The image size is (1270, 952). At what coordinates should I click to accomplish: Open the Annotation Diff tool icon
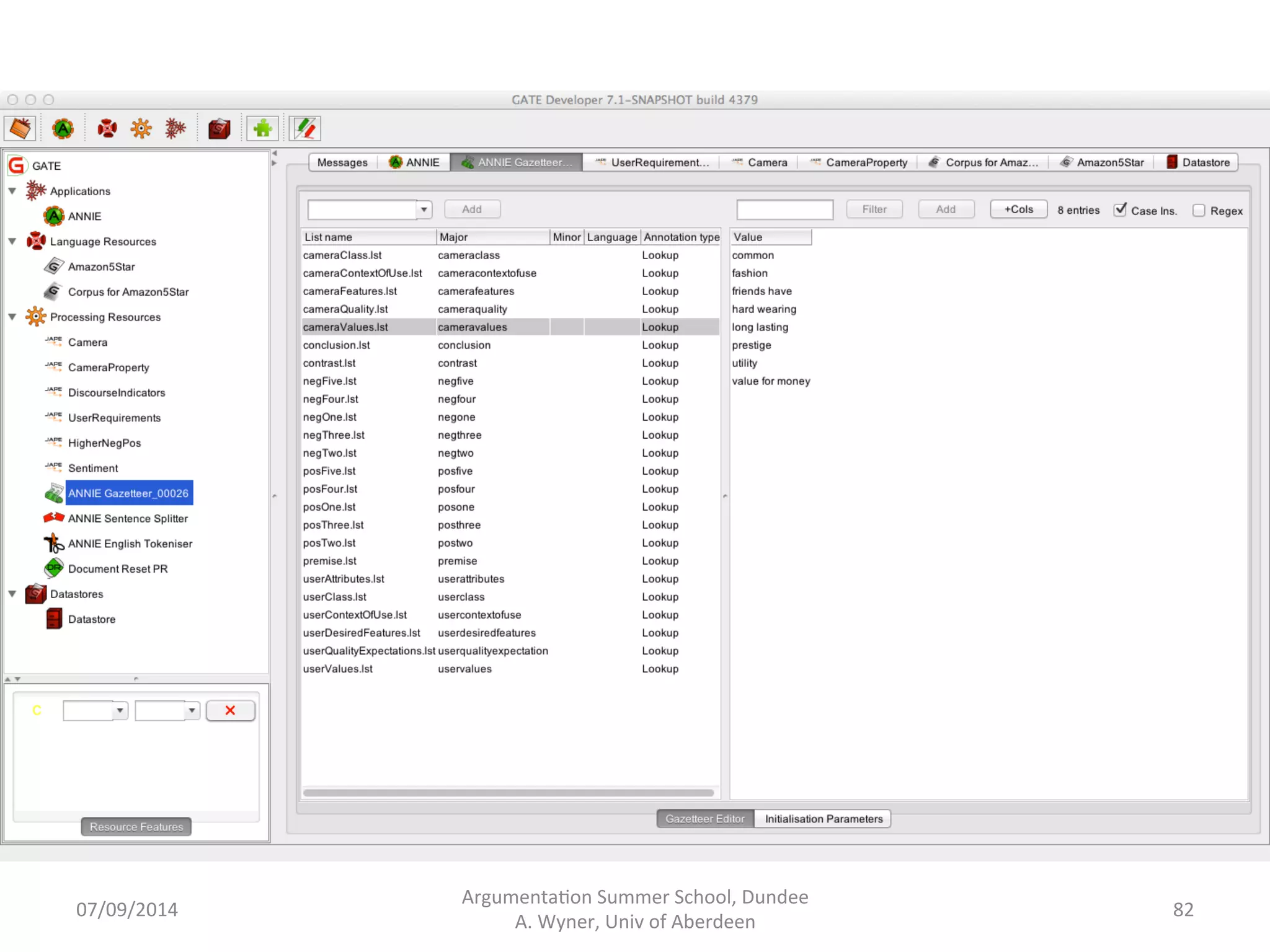point(305,129)
